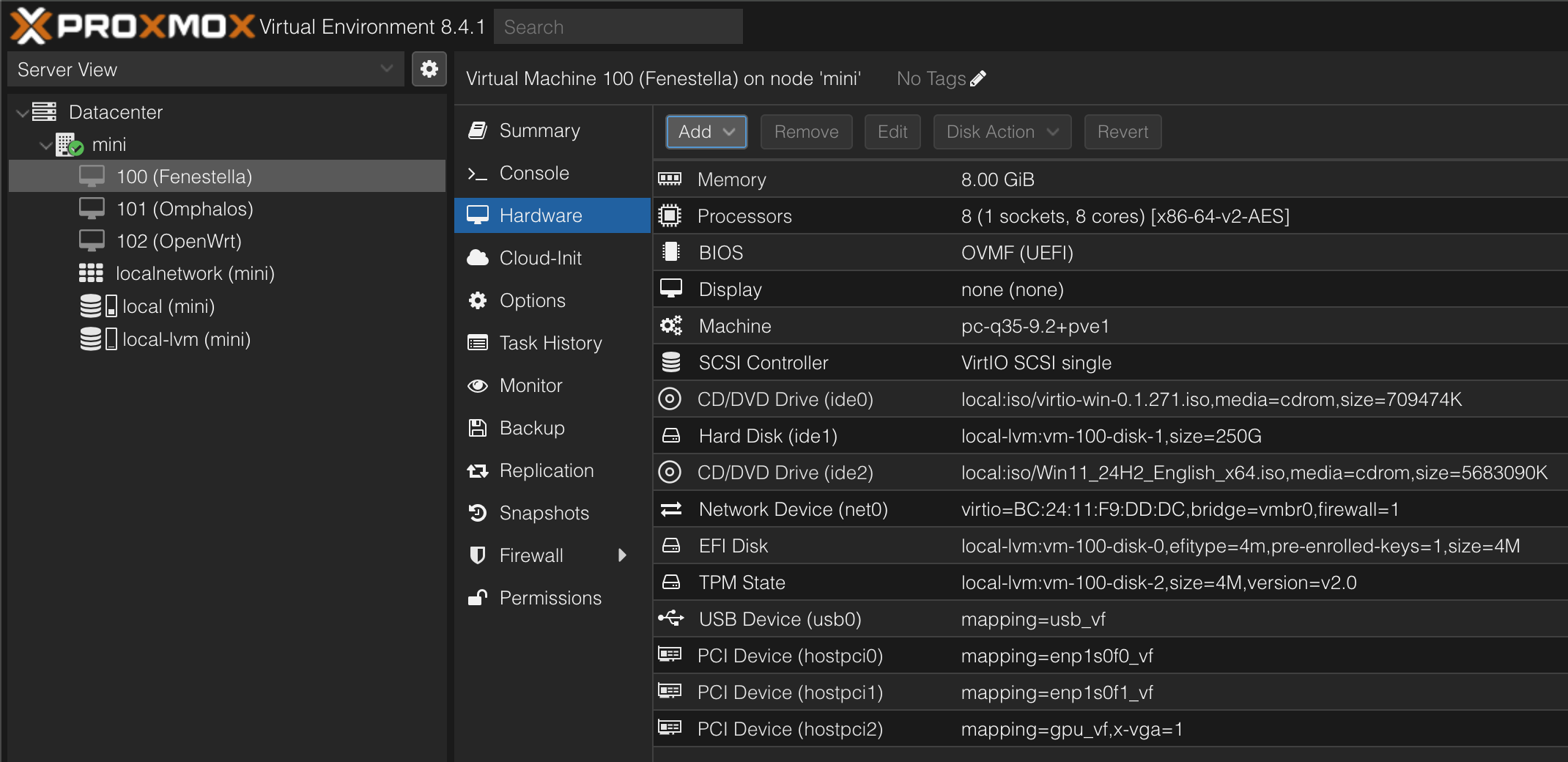Click the local (mini) storage icon

[x=98, y=306]
